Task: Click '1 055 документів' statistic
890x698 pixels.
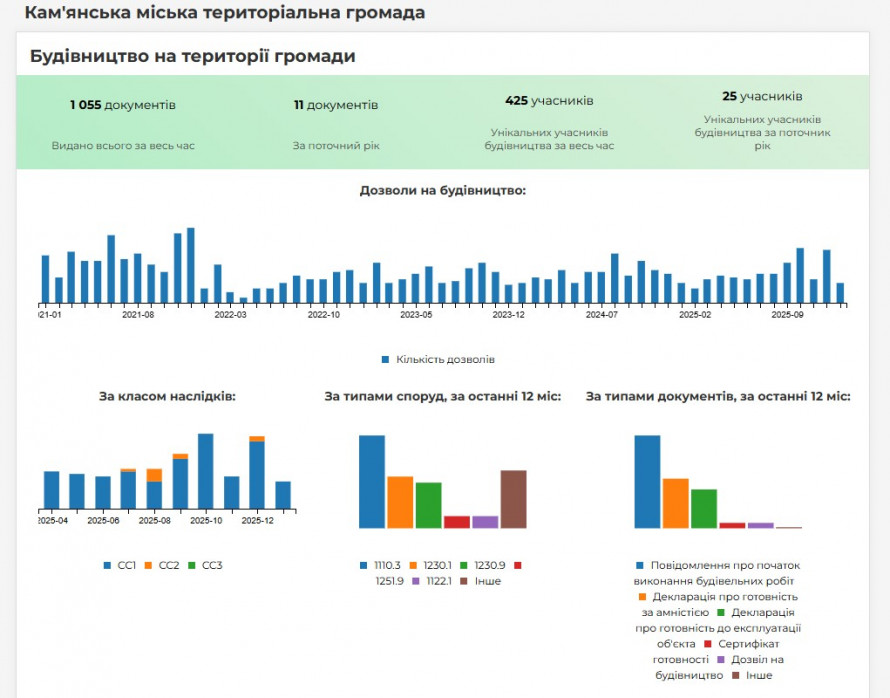Action: pos(123,105)
